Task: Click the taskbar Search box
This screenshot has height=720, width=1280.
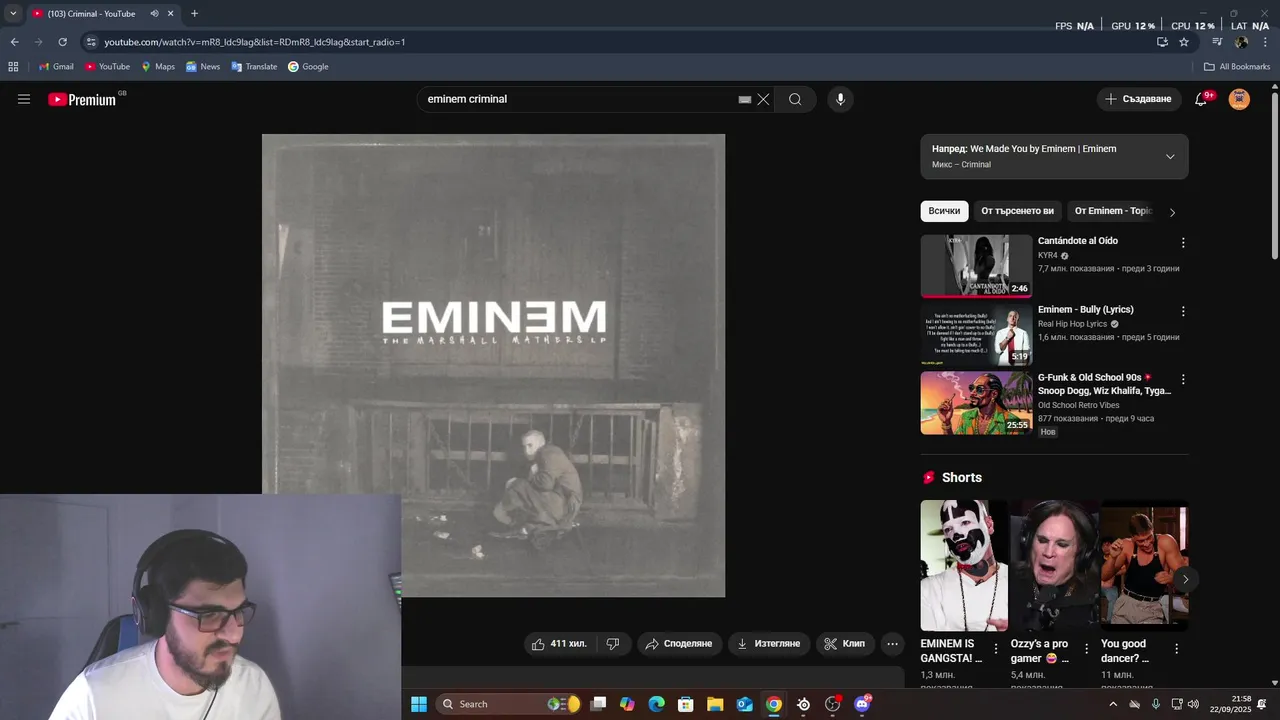Action: coord(510,704)
